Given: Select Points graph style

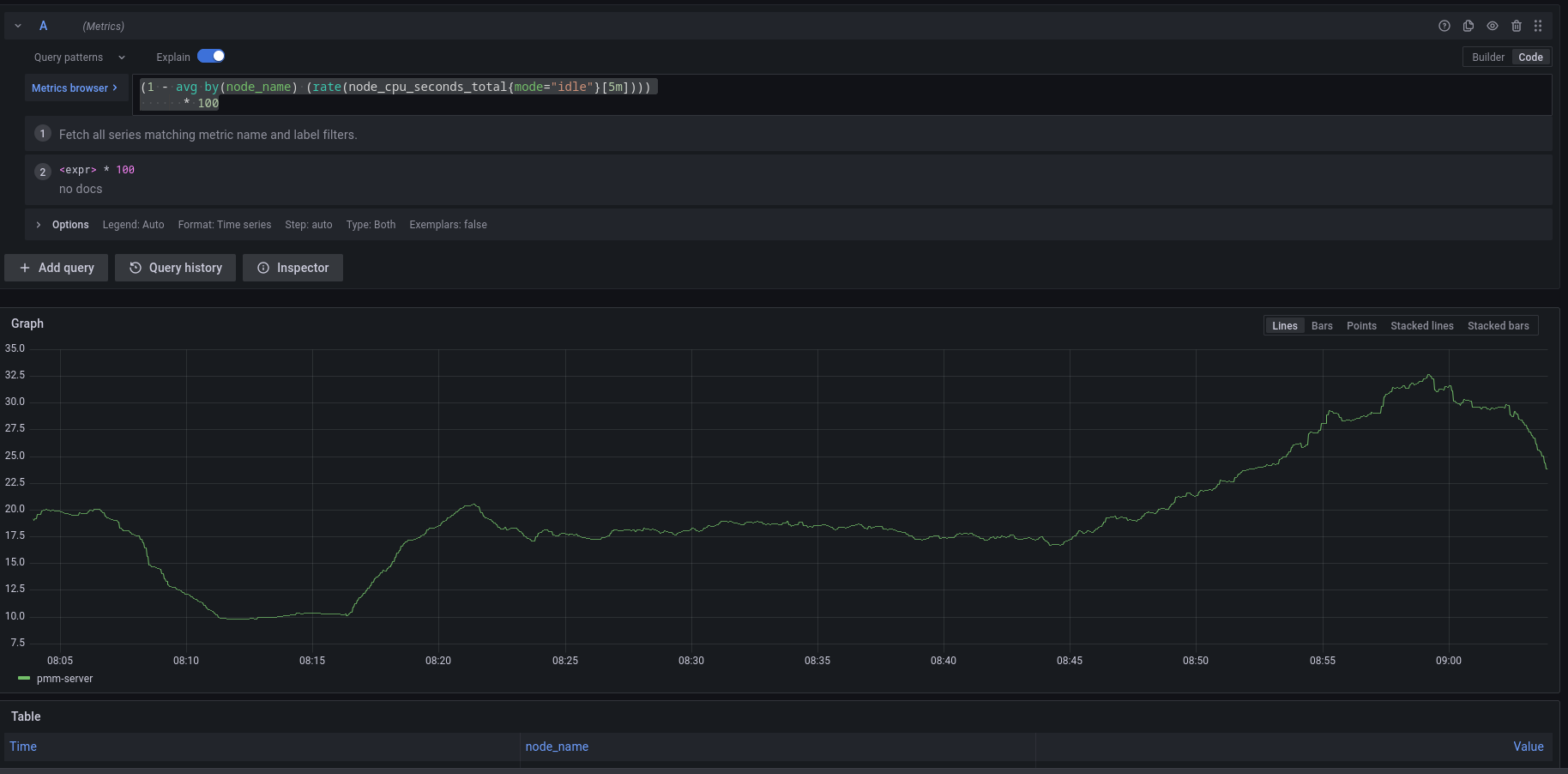Looking at the screenshot, I should 1361,326.
